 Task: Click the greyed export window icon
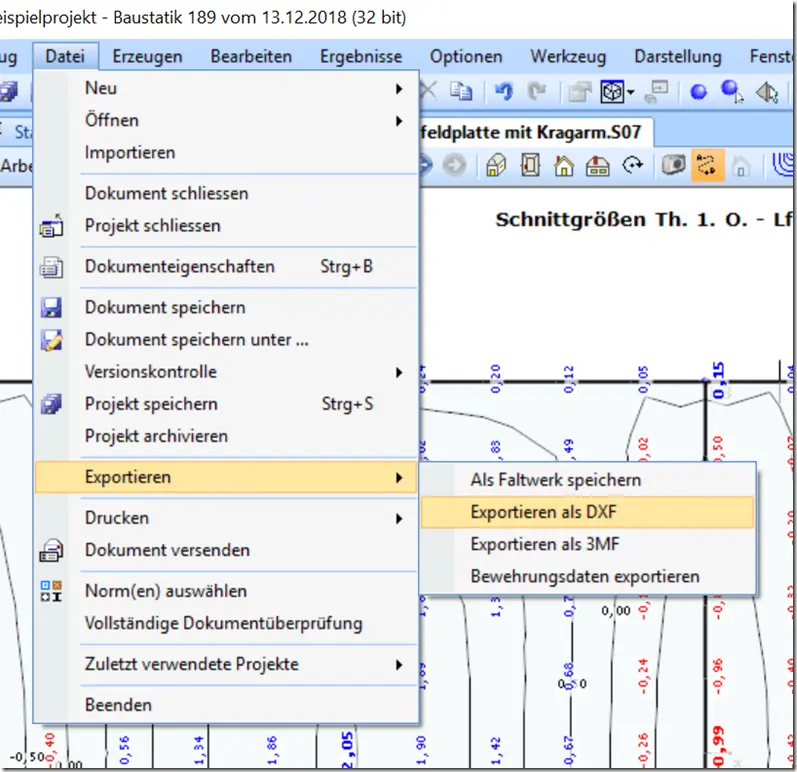[x=656, y=91]
